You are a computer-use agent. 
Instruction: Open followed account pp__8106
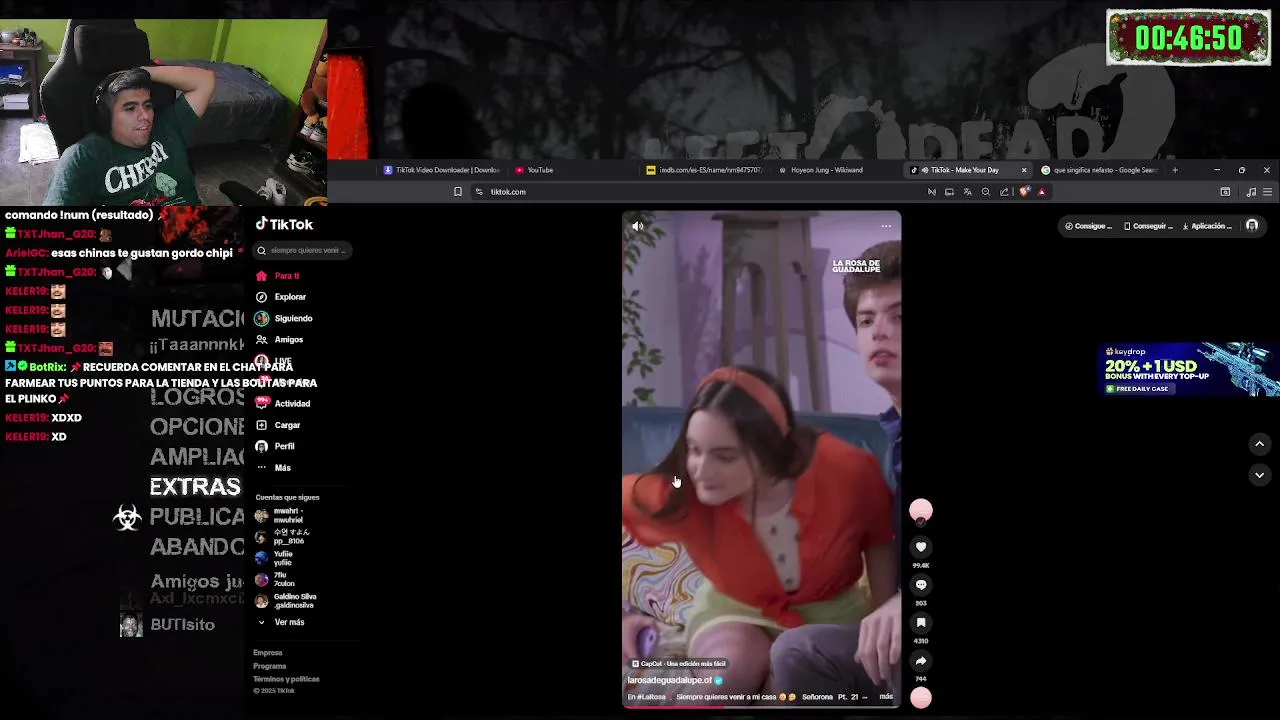click(282, 537)
